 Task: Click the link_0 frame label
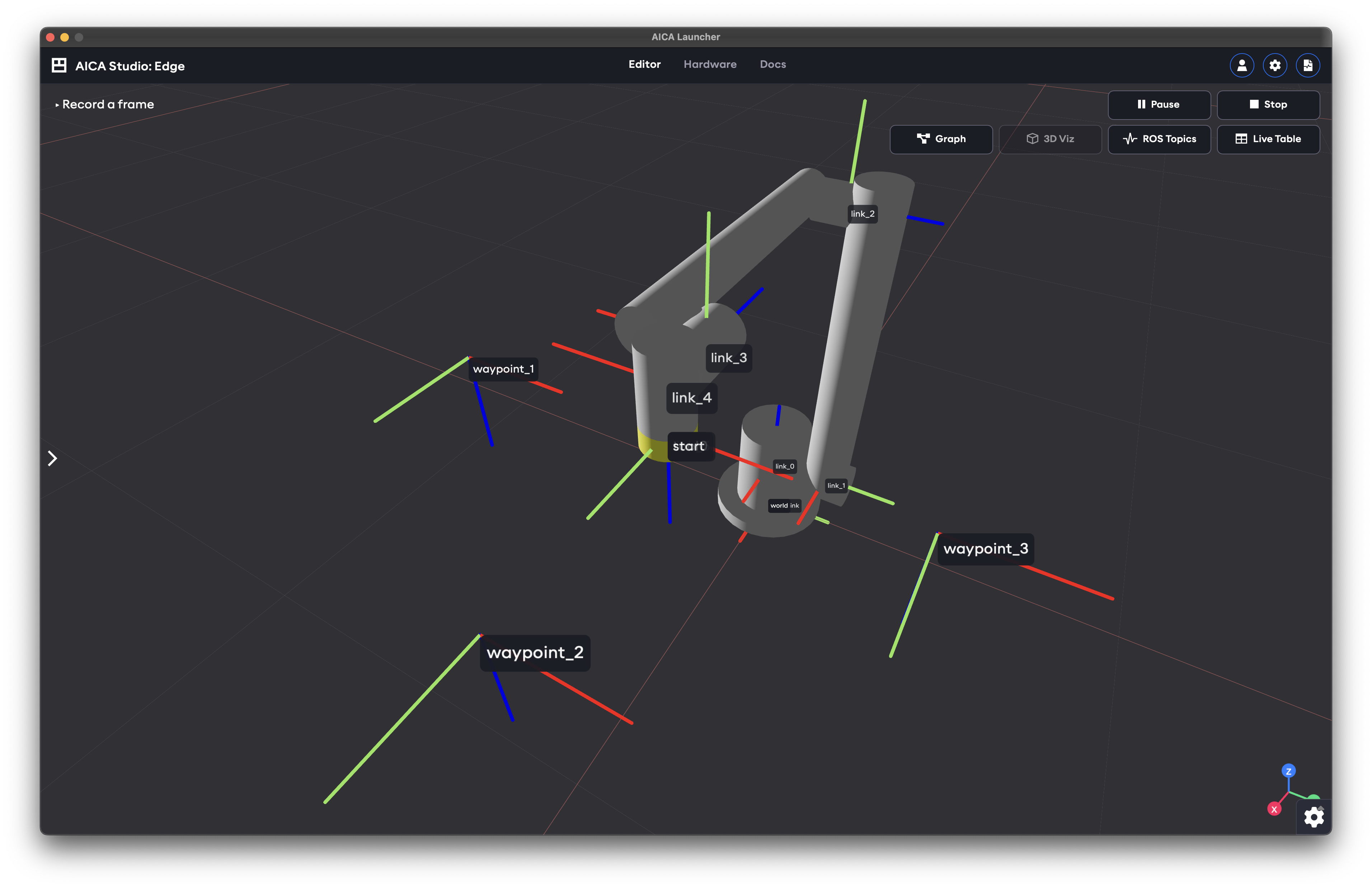784,467
